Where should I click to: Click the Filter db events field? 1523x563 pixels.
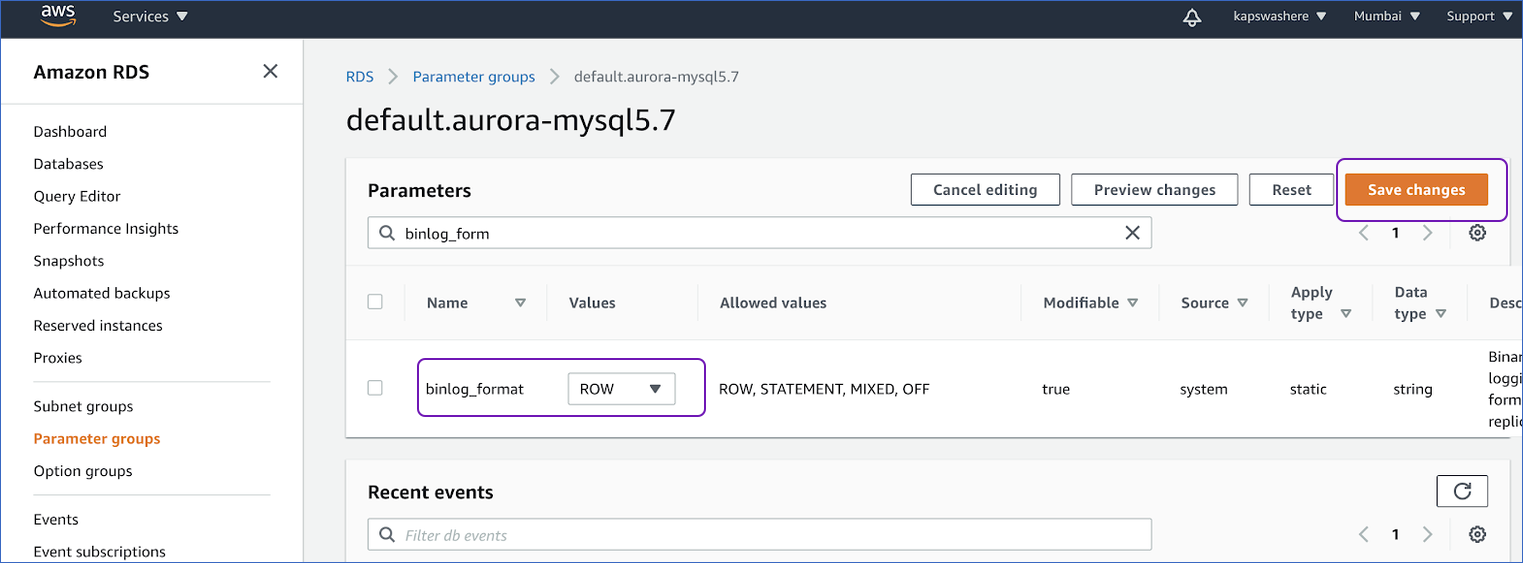click(x=760, y=534)
